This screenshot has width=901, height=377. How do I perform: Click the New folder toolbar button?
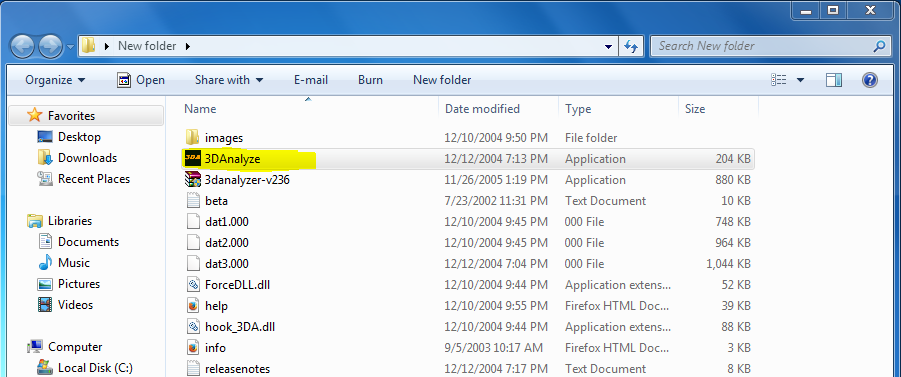pyautogui.click(x=442, y=80)
